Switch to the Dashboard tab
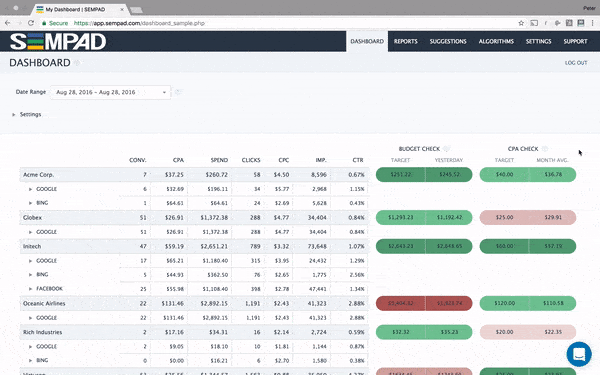The image size is (600, 375). pyautogui.click(x=367, y=41)
